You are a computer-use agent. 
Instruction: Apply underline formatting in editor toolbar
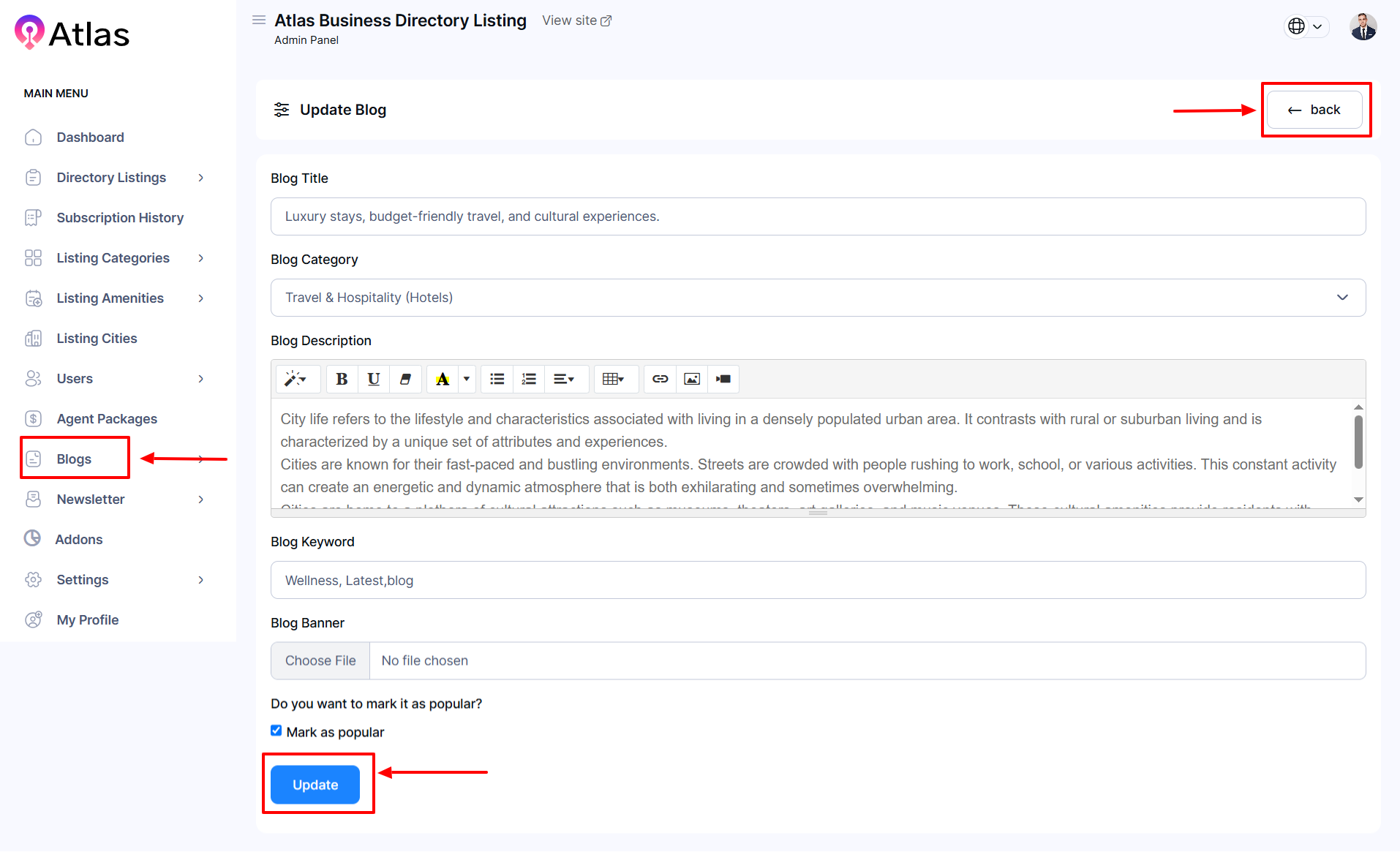tap(374, 379)
